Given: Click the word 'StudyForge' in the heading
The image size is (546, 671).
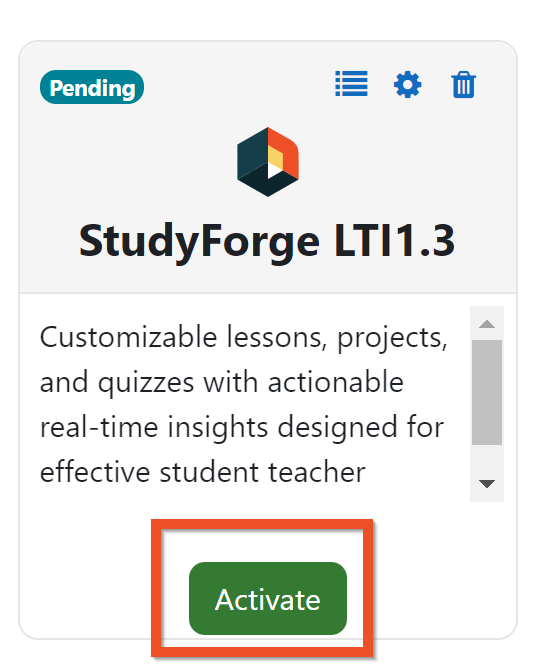Looking at the screenshot, I should point(199,242).
